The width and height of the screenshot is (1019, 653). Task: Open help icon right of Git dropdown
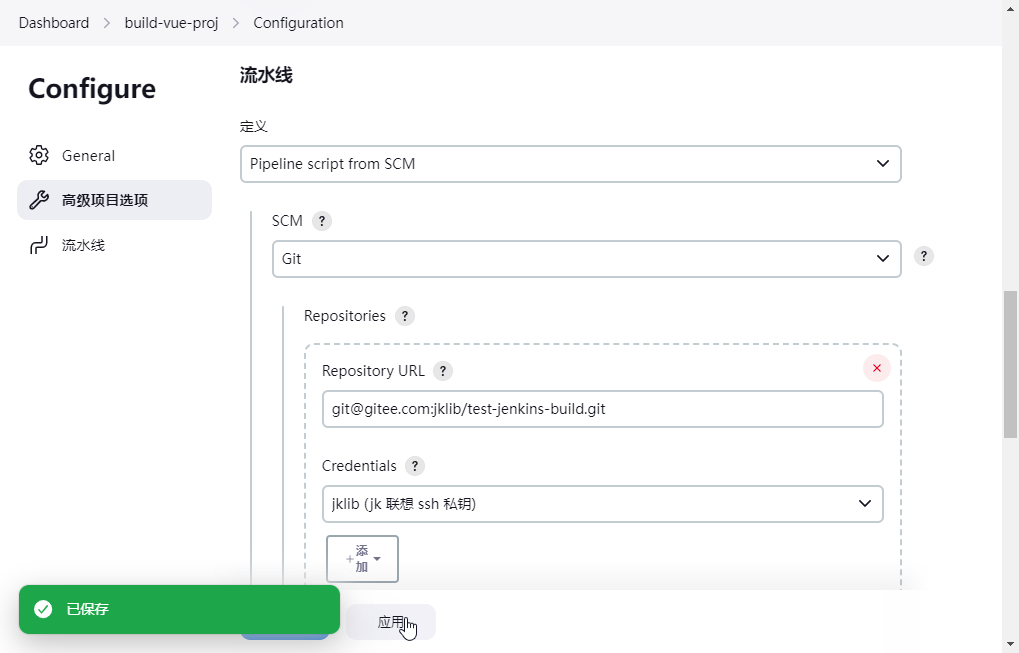coord(923,256)
